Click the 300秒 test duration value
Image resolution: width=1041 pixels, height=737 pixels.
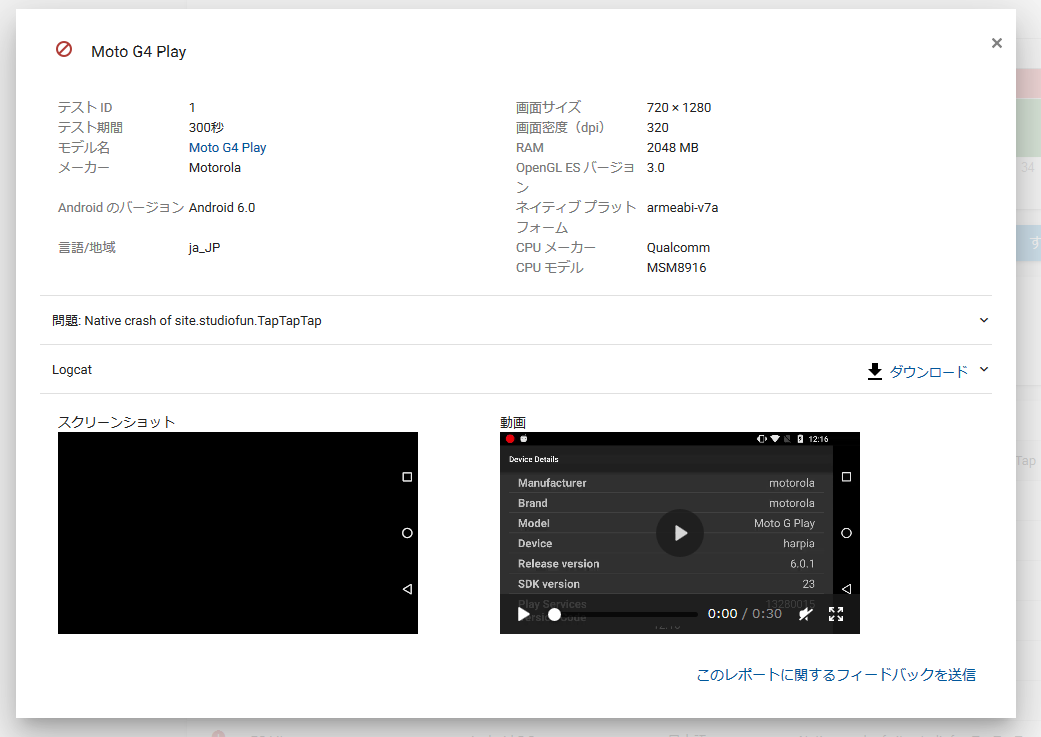tap(206, 127)
